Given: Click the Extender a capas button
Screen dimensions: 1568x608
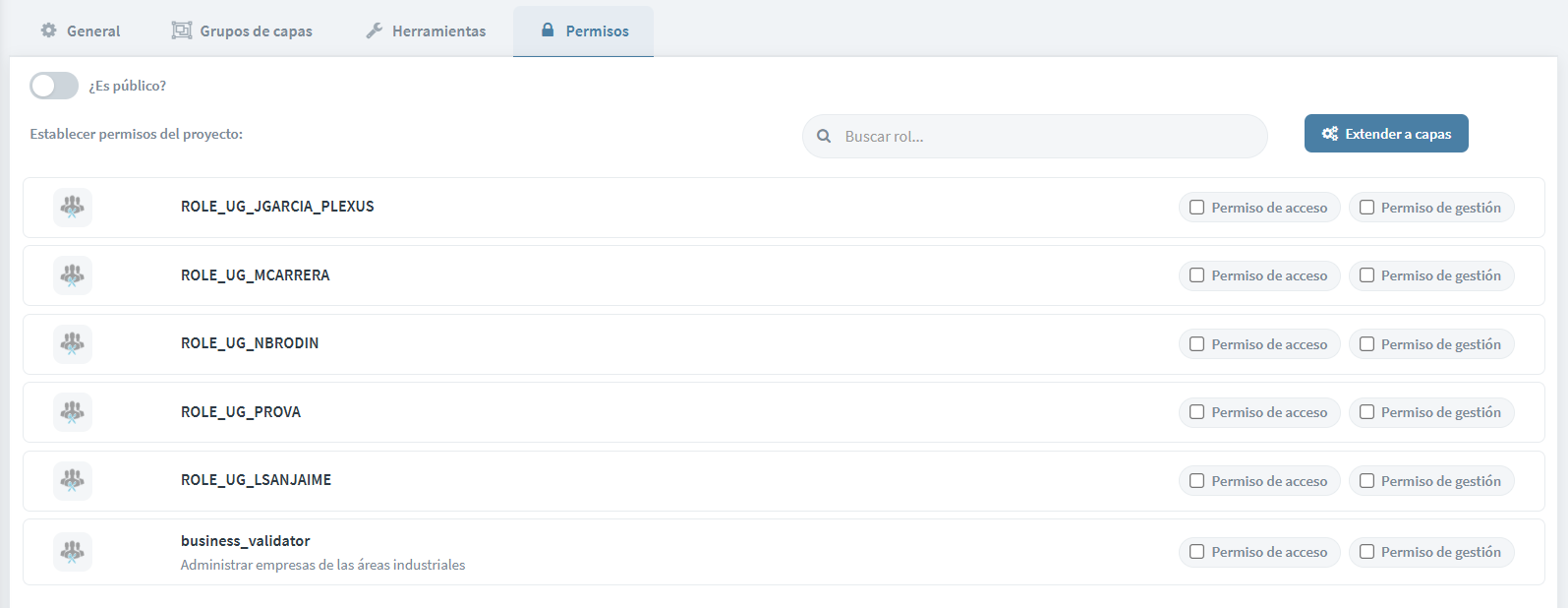Looking at the screenshot, I should [x=1386, y=134].
